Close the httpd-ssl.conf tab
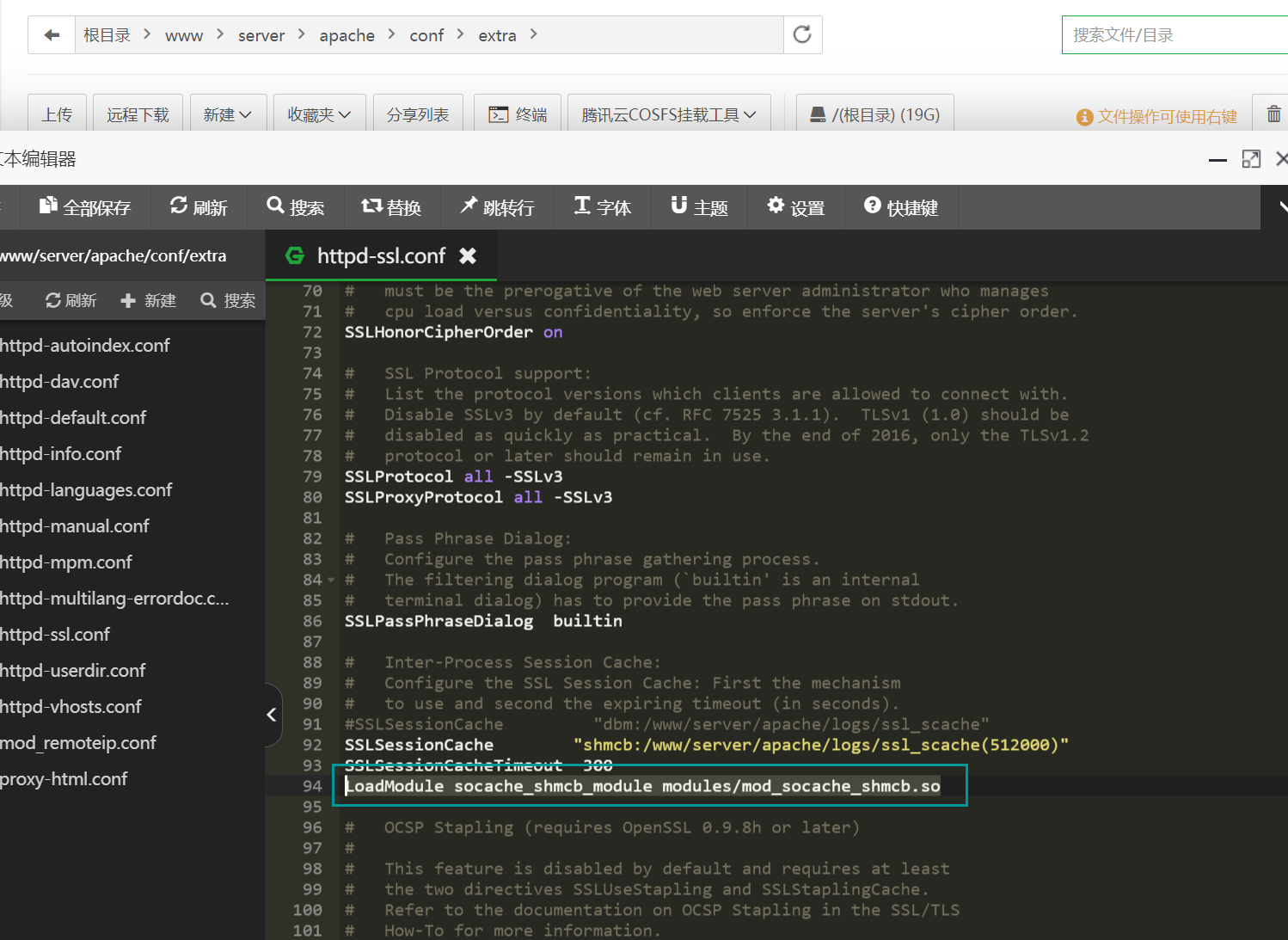 [468, 255]
